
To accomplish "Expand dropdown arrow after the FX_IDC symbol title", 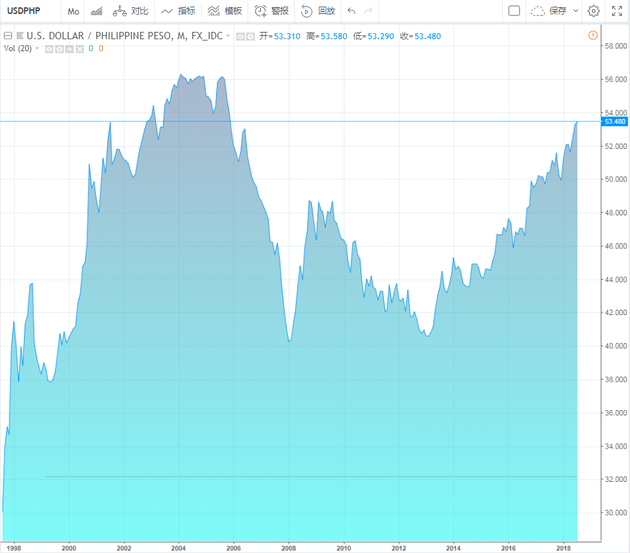I will pyautogui.click(x=228, y=36).
